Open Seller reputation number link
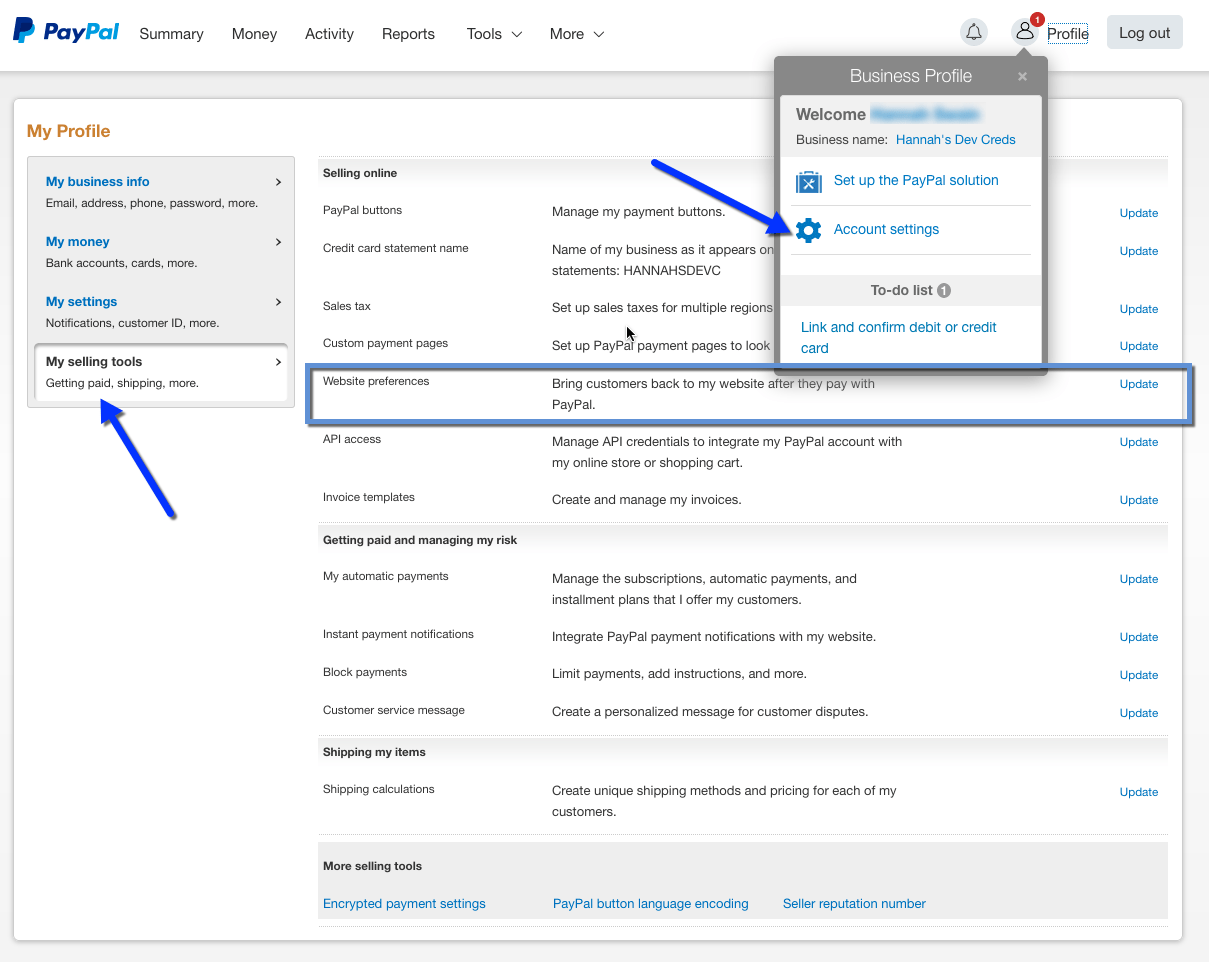 click(854, 904)
